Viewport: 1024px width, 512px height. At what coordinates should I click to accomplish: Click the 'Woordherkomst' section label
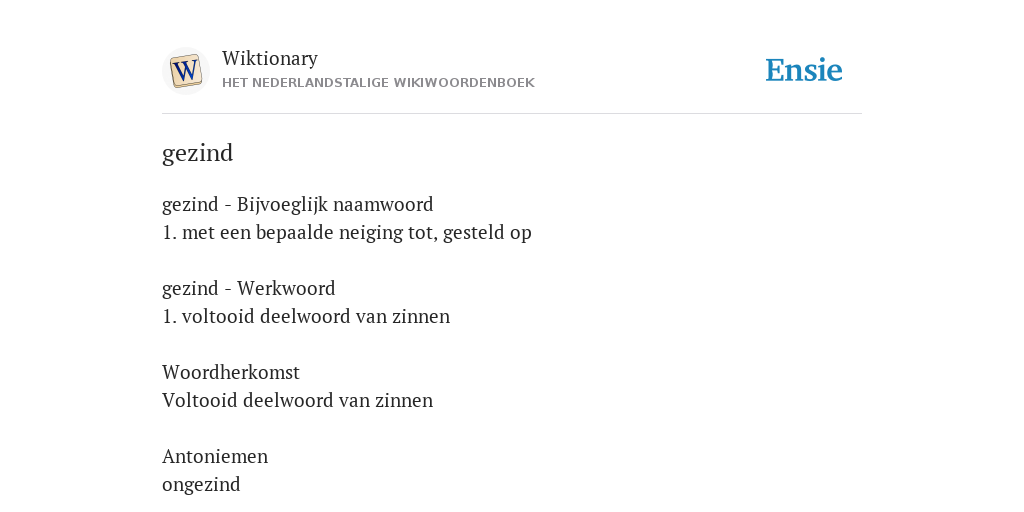(x=231, y=373)
